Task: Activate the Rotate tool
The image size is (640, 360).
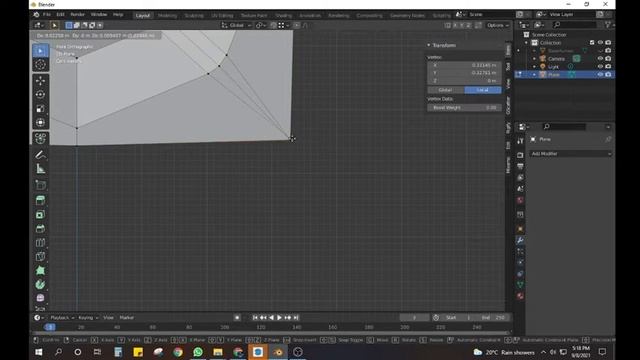Action: tap(40, 95)
